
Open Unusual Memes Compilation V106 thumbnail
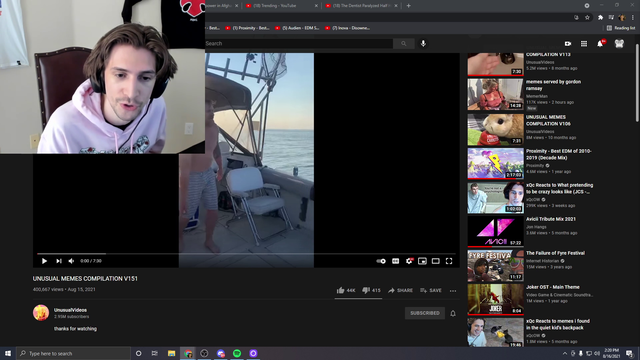tap(496, 130)
